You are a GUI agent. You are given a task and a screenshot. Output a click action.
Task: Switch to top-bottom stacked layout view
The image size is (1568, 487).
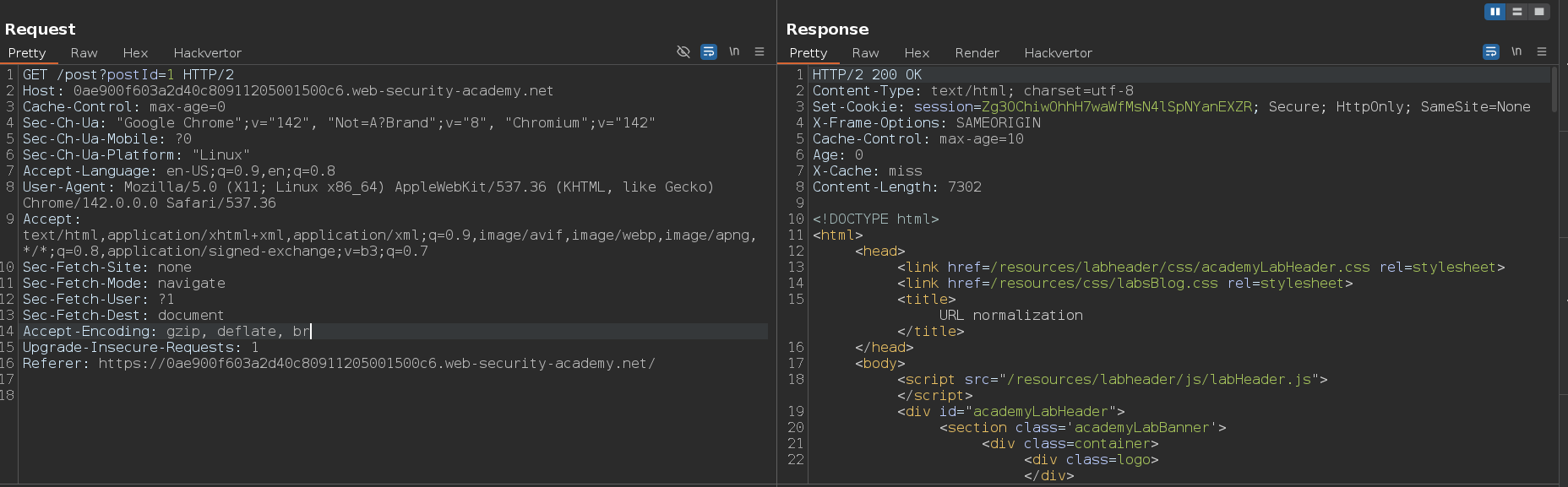[x=1517, y=12]
